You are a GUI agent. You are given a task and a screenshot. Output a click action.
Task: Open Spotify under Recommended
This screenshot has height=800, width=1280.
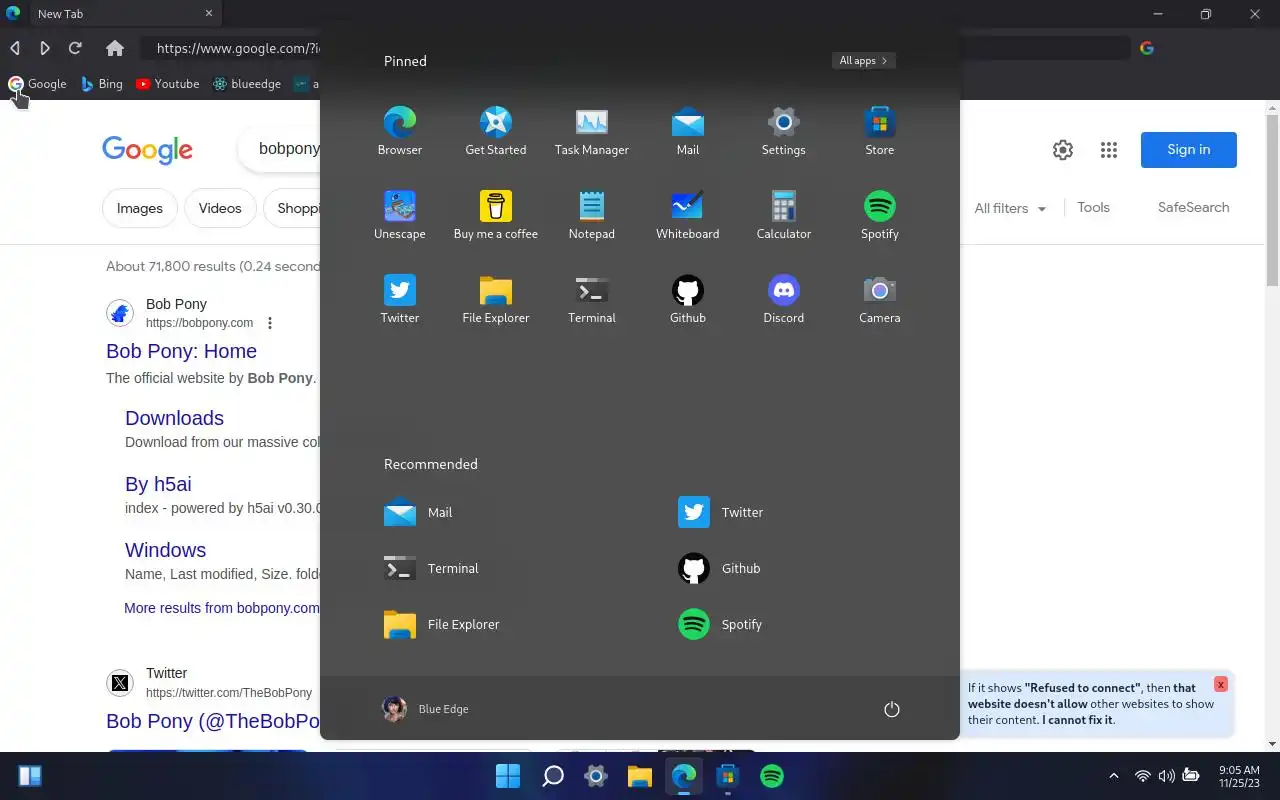720,624
